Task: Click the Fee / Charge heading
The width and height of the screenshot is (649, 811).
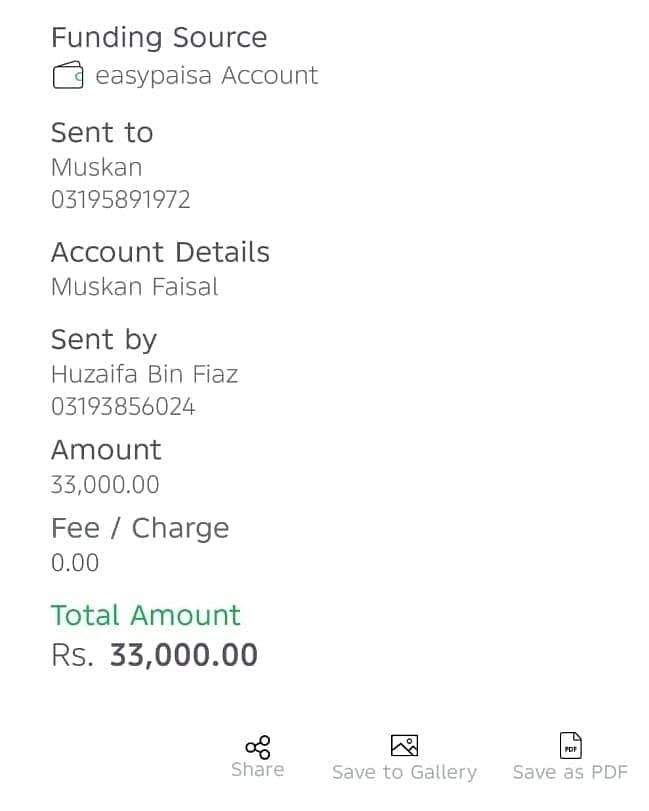Action: point(140,529)
